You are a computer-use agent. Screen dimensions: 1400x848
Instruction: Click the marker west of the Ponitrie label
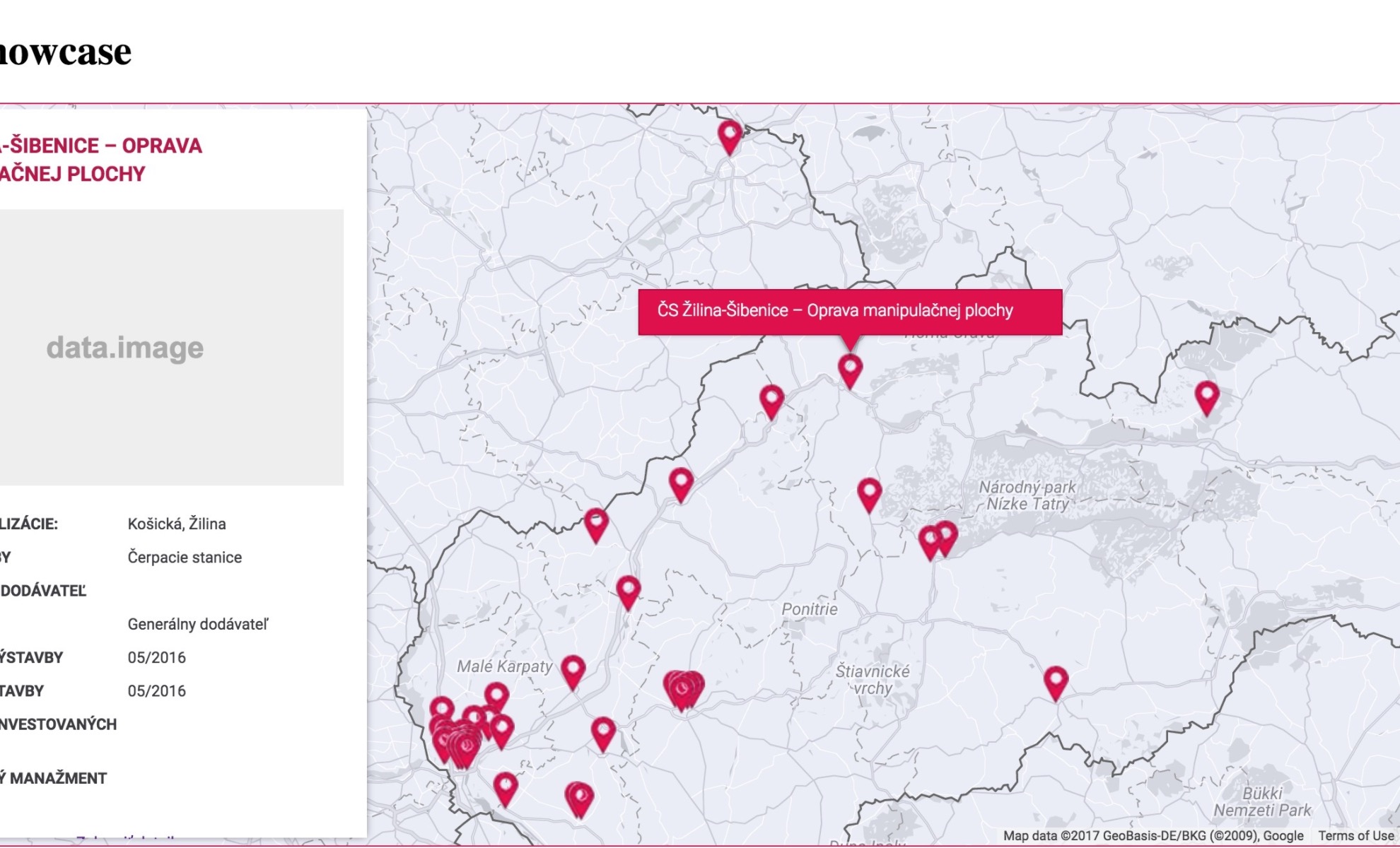point(629,590)
